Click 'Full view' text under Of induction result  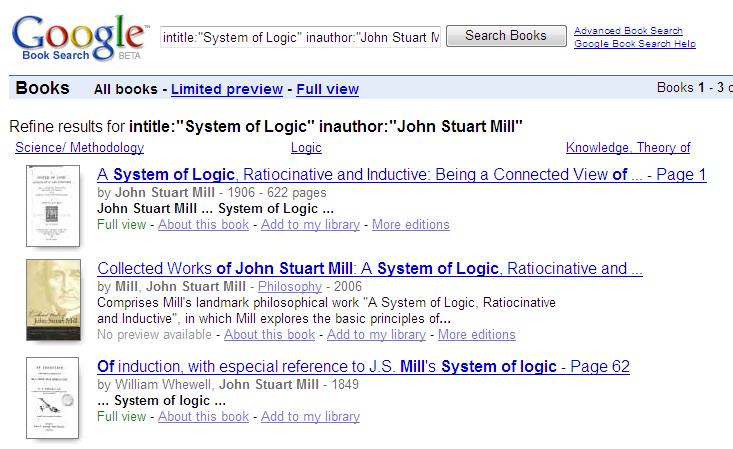click(x=122, y=416)
